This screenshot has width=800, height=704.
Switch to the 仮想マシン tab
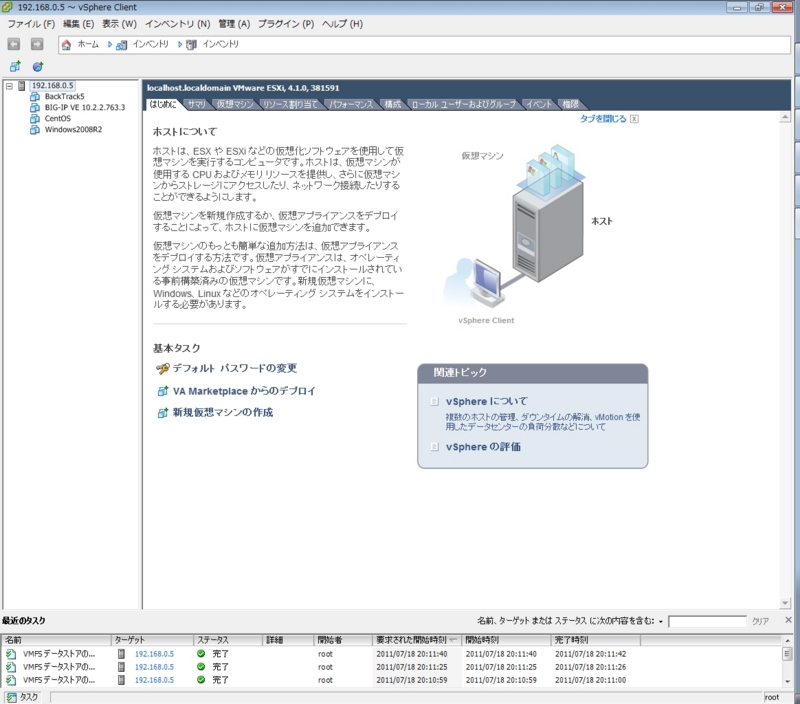coord(235,105)
